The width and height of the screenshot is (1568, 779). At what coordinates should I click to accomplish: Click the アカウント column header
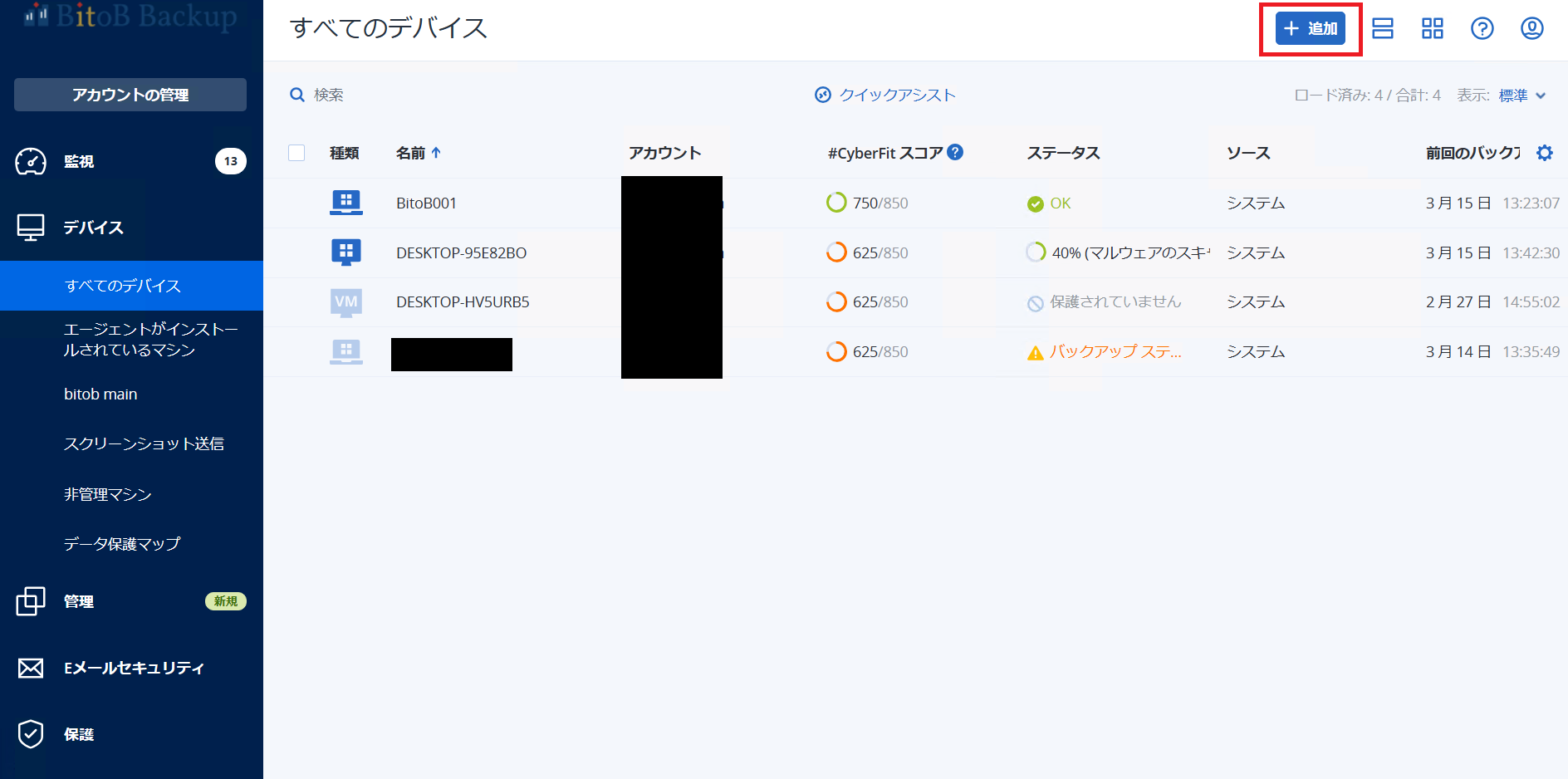pyautogui.click(x=665, y=153)
